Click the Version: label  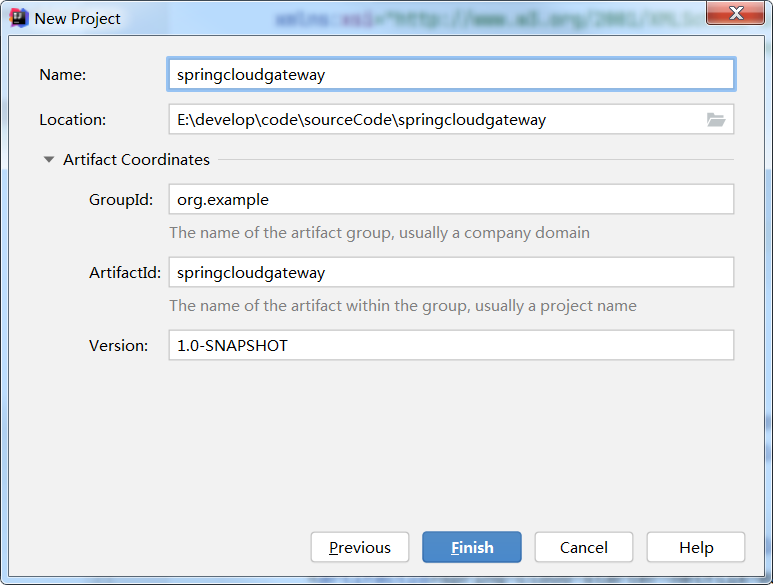coord(119,345)
